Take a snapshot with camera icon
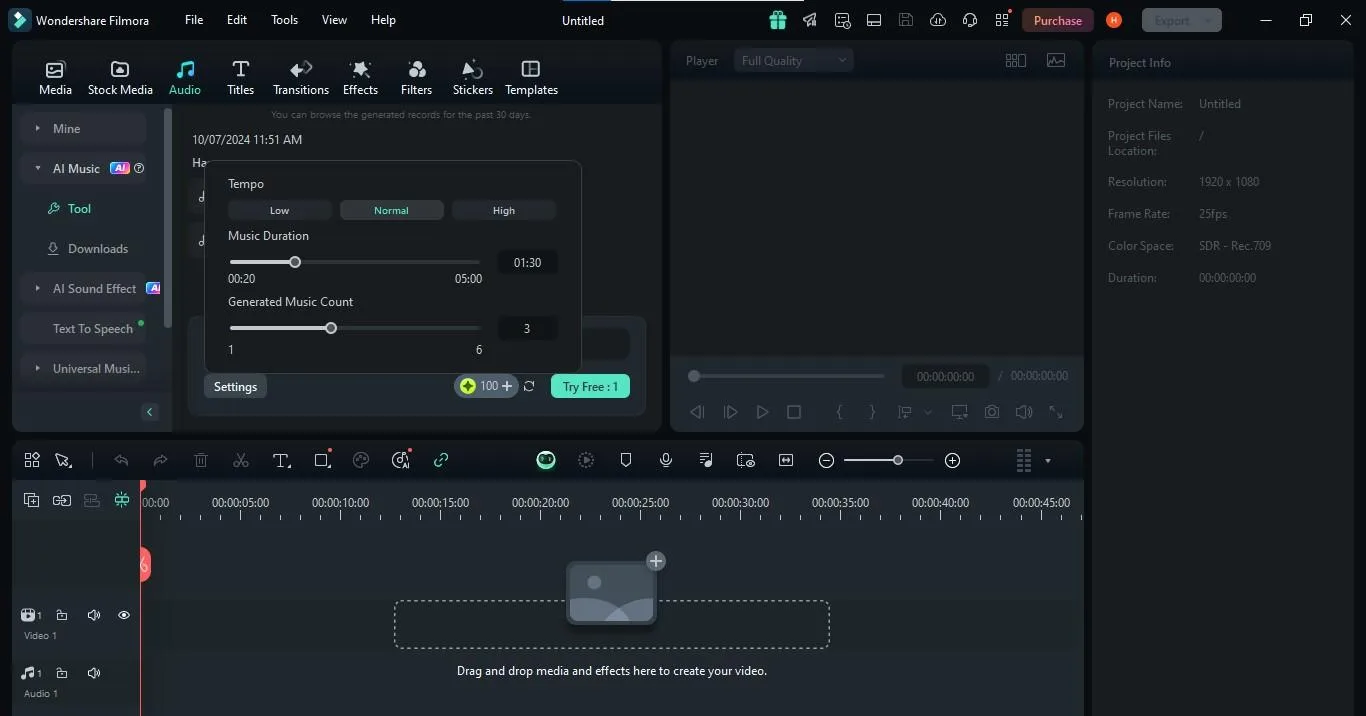Viewport: 1366px width, 716px height. click(x=991, y=412)
